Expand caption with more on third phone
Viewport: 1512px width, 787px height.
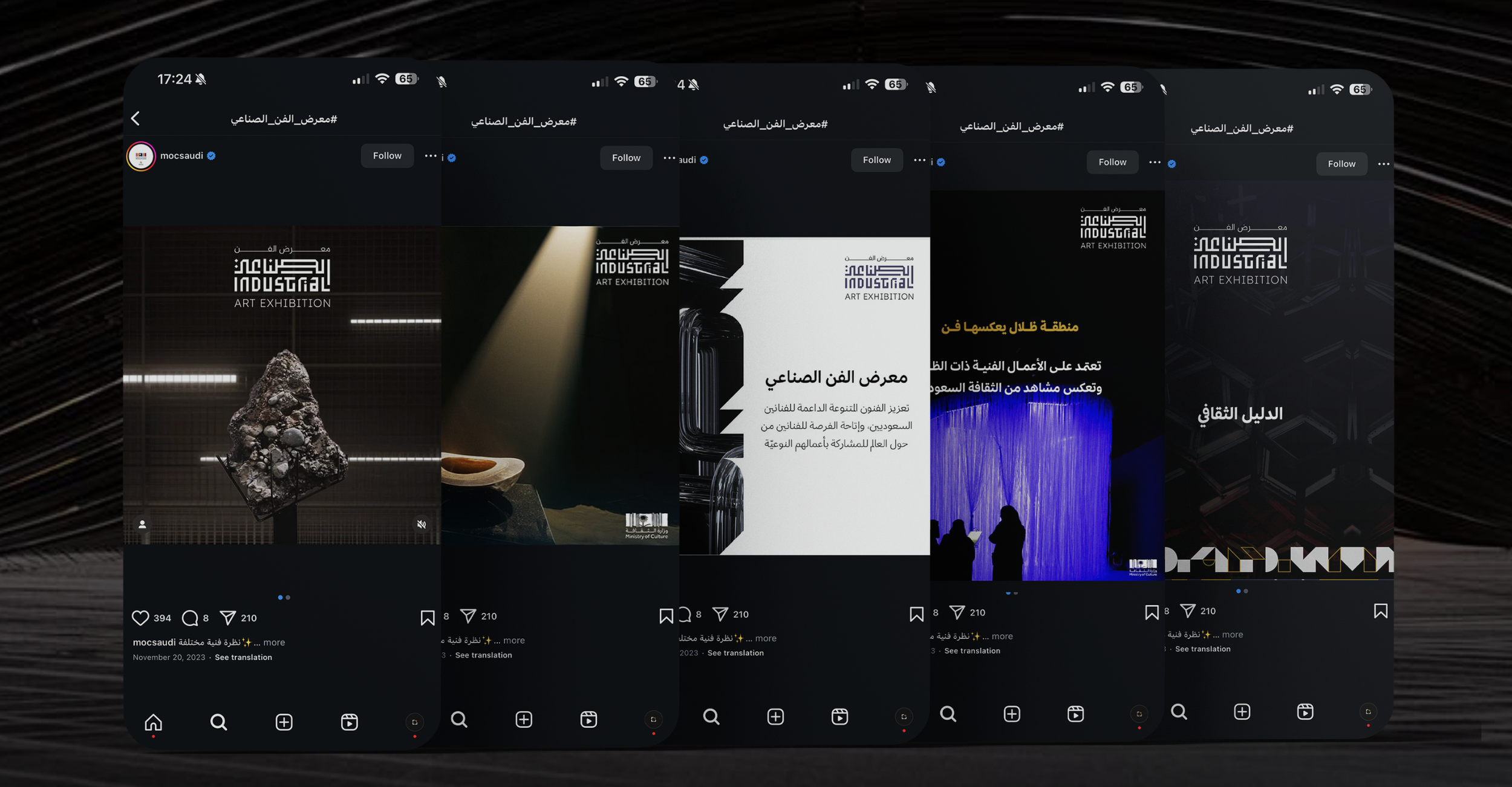(x=766, y=638)
